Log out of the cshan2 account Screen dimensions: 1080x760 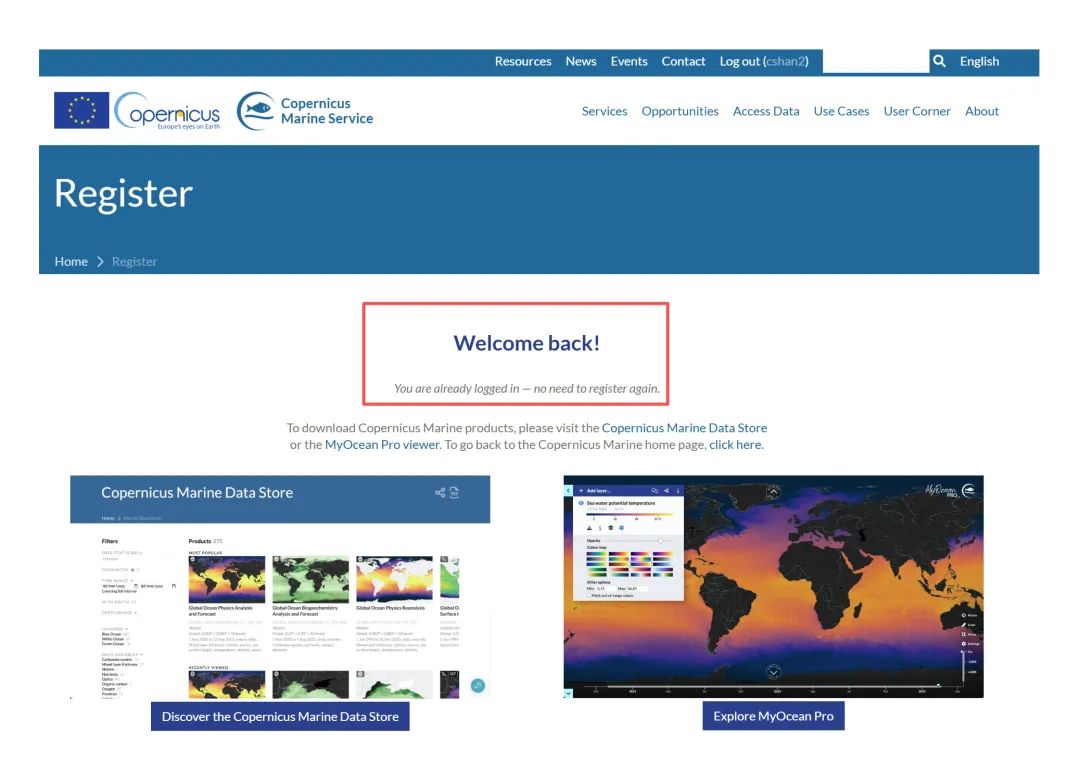pyautogui.click(x=764, y=61)
